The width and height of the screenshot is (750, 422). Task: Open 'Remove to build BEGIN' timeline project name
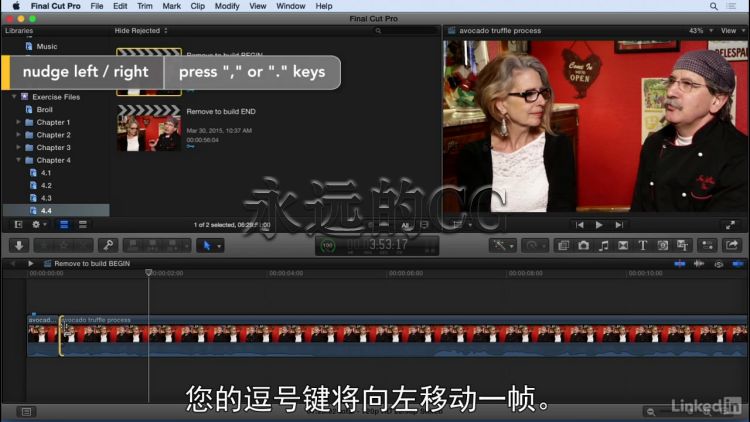pos(92,264)
